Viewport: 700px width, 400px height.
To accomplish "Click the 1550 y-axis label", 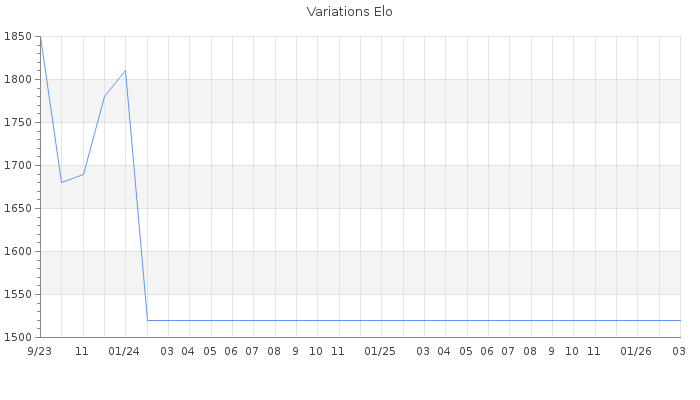I will [x=18, y=295].
